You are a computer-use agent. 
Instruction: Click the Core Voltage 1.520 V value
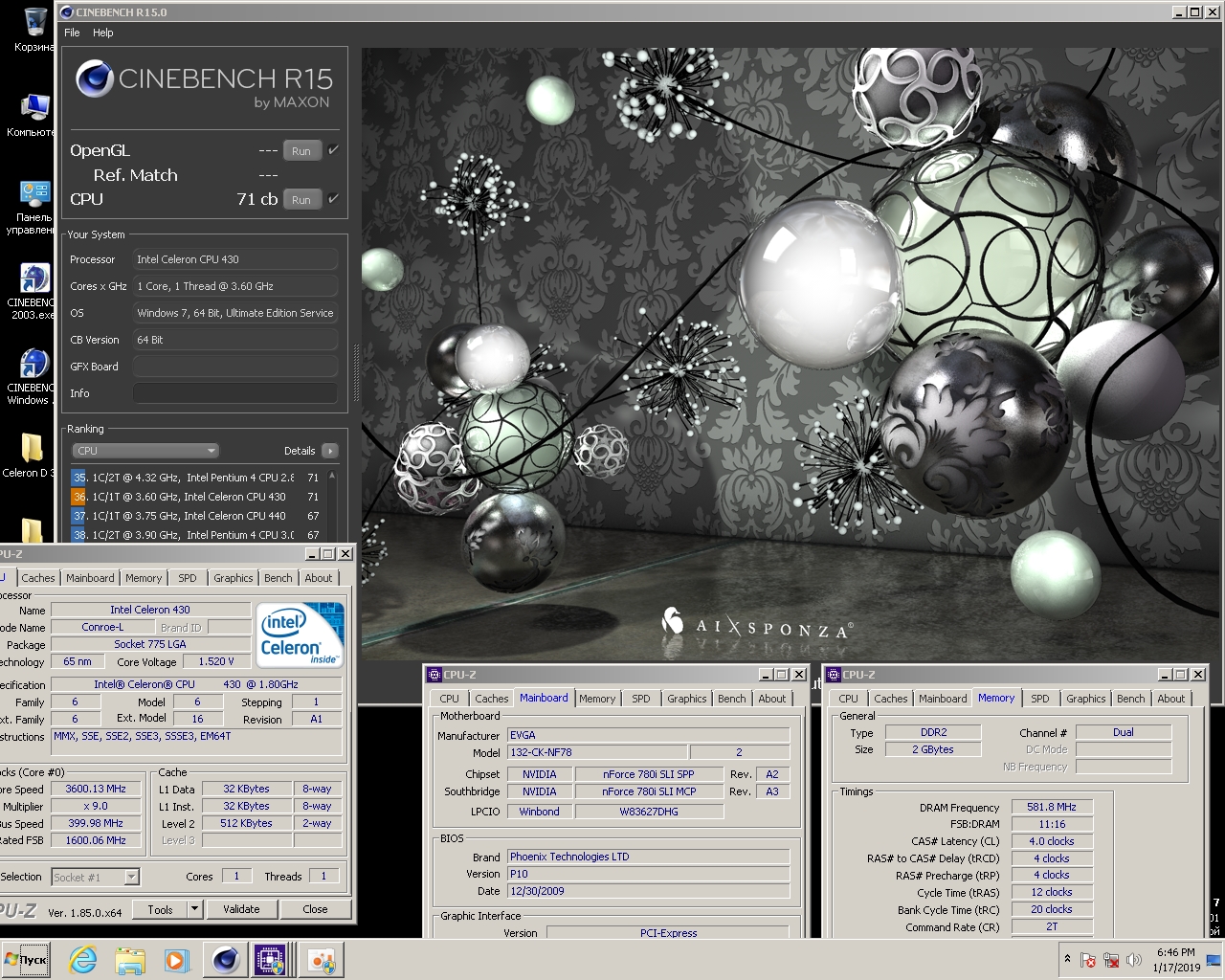(x=216, y=661)
